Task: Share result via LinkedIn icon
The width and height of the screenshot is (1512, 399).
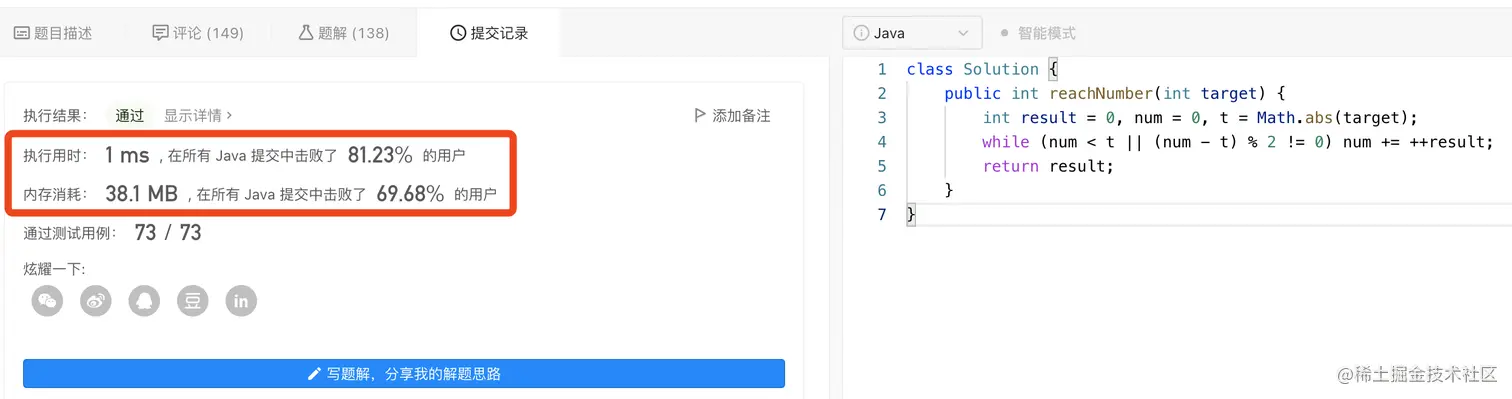Action: [x=241, y=300]
